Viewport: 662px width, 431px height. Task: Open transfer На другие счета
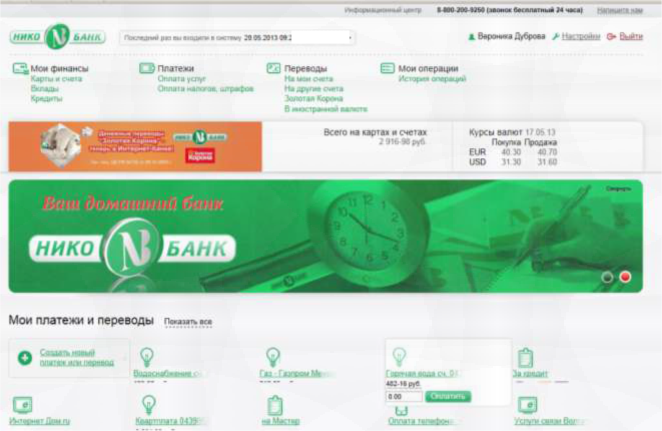(314, 89)
